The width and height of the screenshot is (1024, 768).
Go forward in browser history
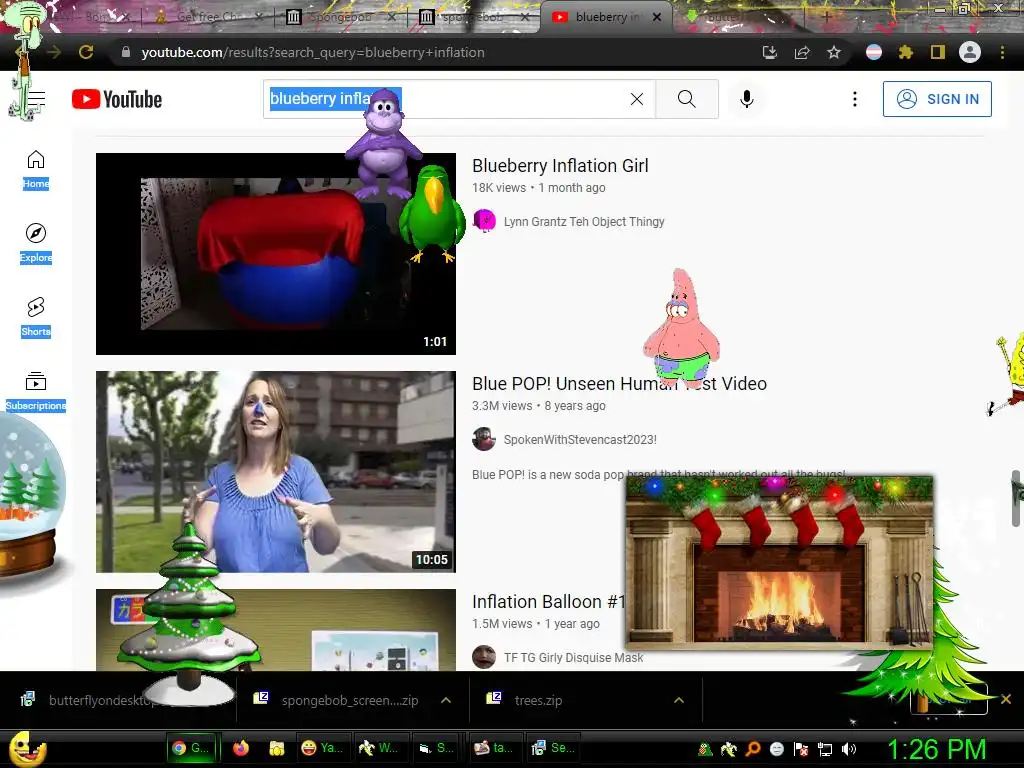tap(54, 52)
